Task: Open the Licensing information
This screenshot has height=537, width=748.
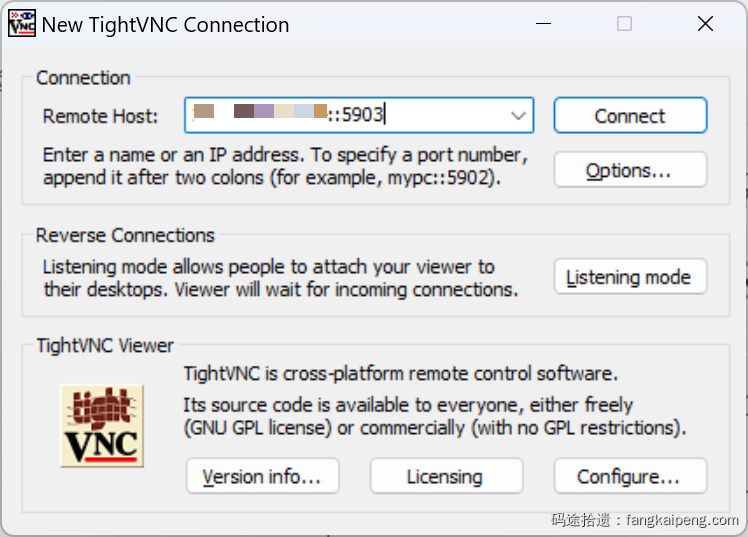Action: point(446,477)
